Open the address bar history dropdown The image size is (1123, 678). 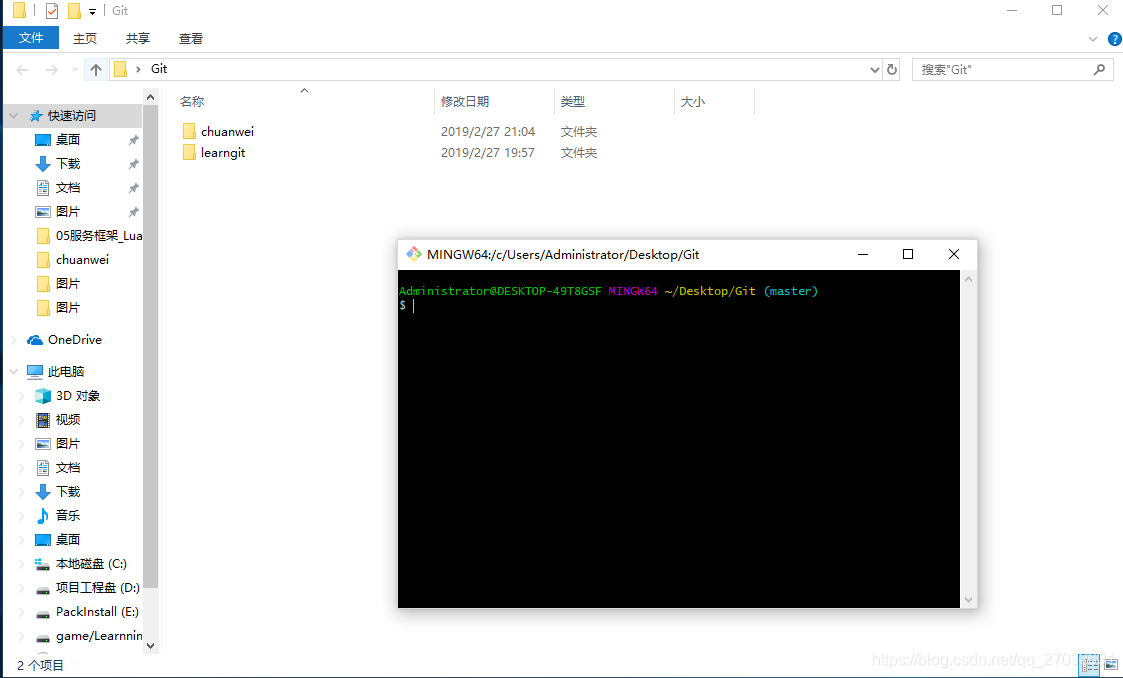point(874,69)
